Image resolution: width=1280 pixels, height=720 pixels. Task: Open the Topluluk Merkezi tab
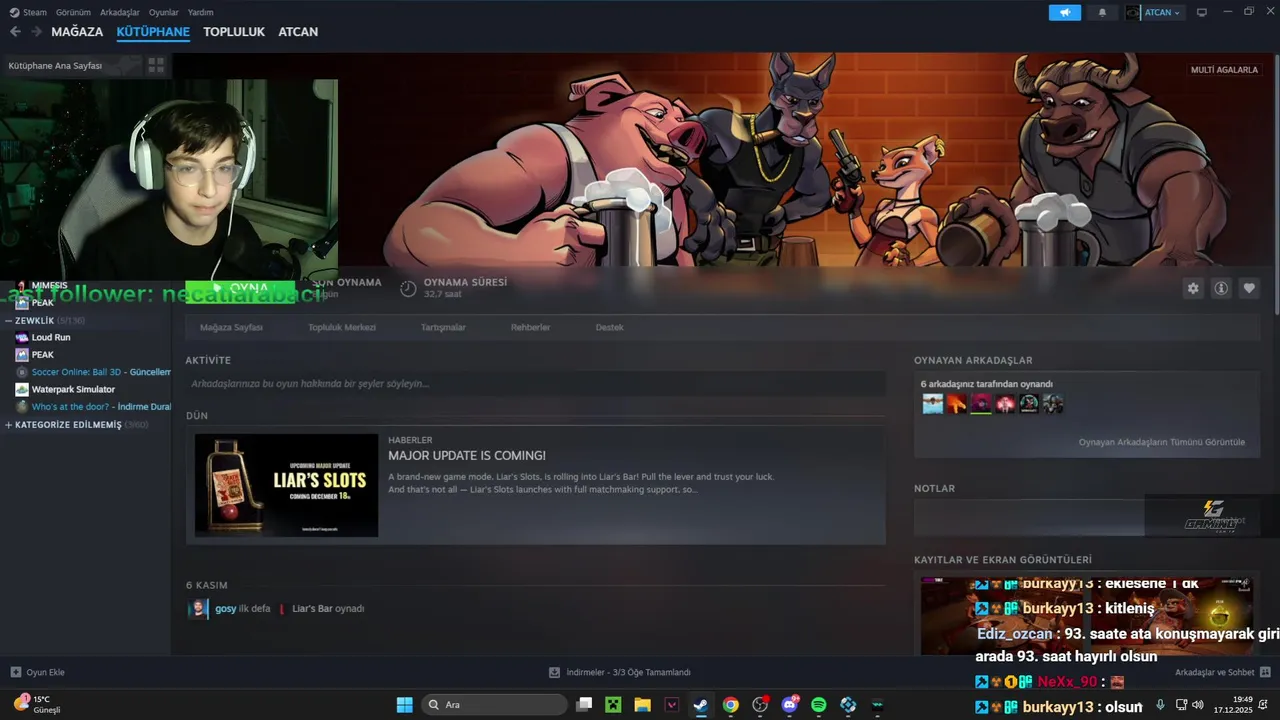coord(342,327)
